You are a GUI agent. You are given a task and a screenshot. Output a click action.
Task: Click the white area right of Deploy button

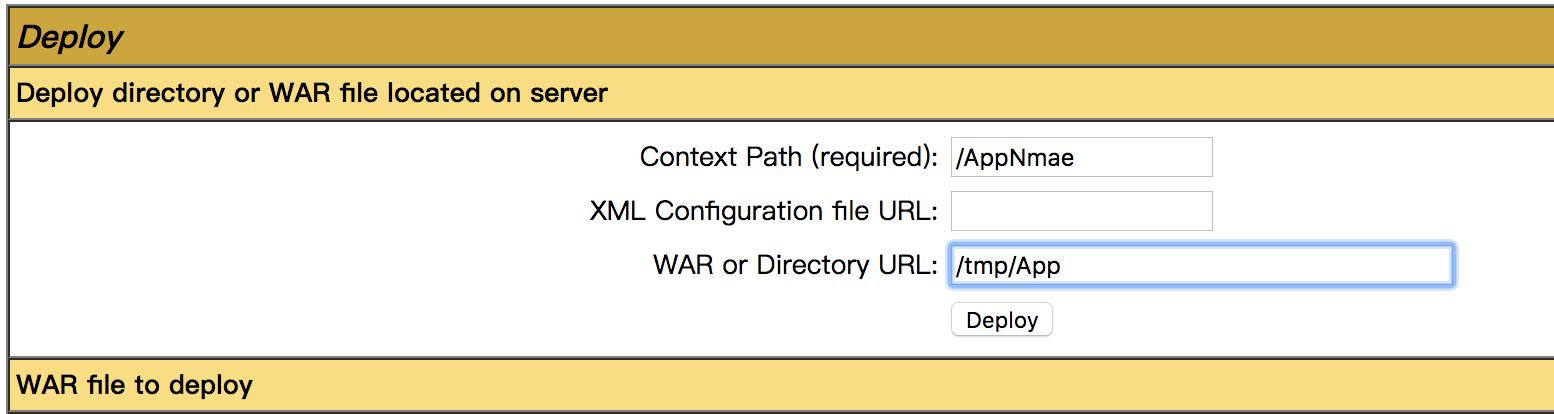pyautogui.click(x=1300, y=320)
